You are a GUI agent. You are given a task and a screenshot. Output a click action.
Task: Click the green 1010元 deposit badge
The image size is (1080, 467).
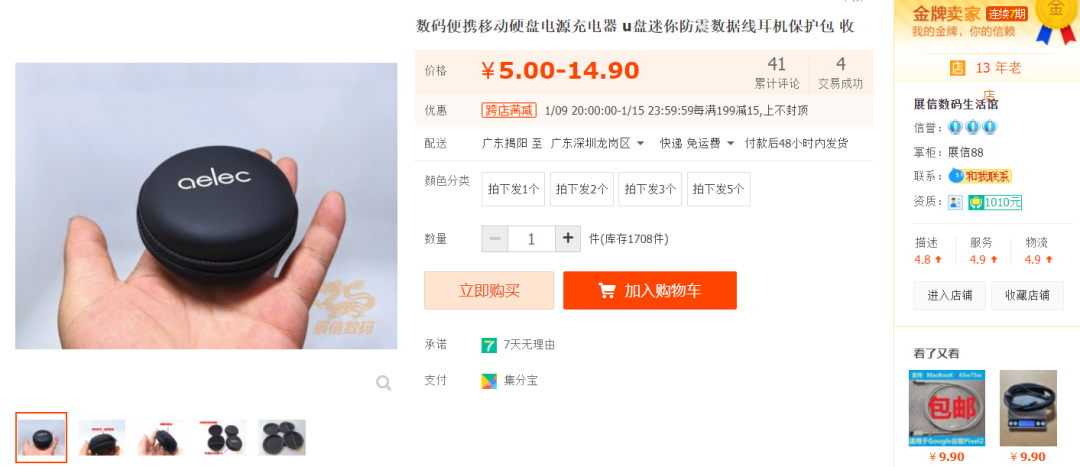click(995, 202)
